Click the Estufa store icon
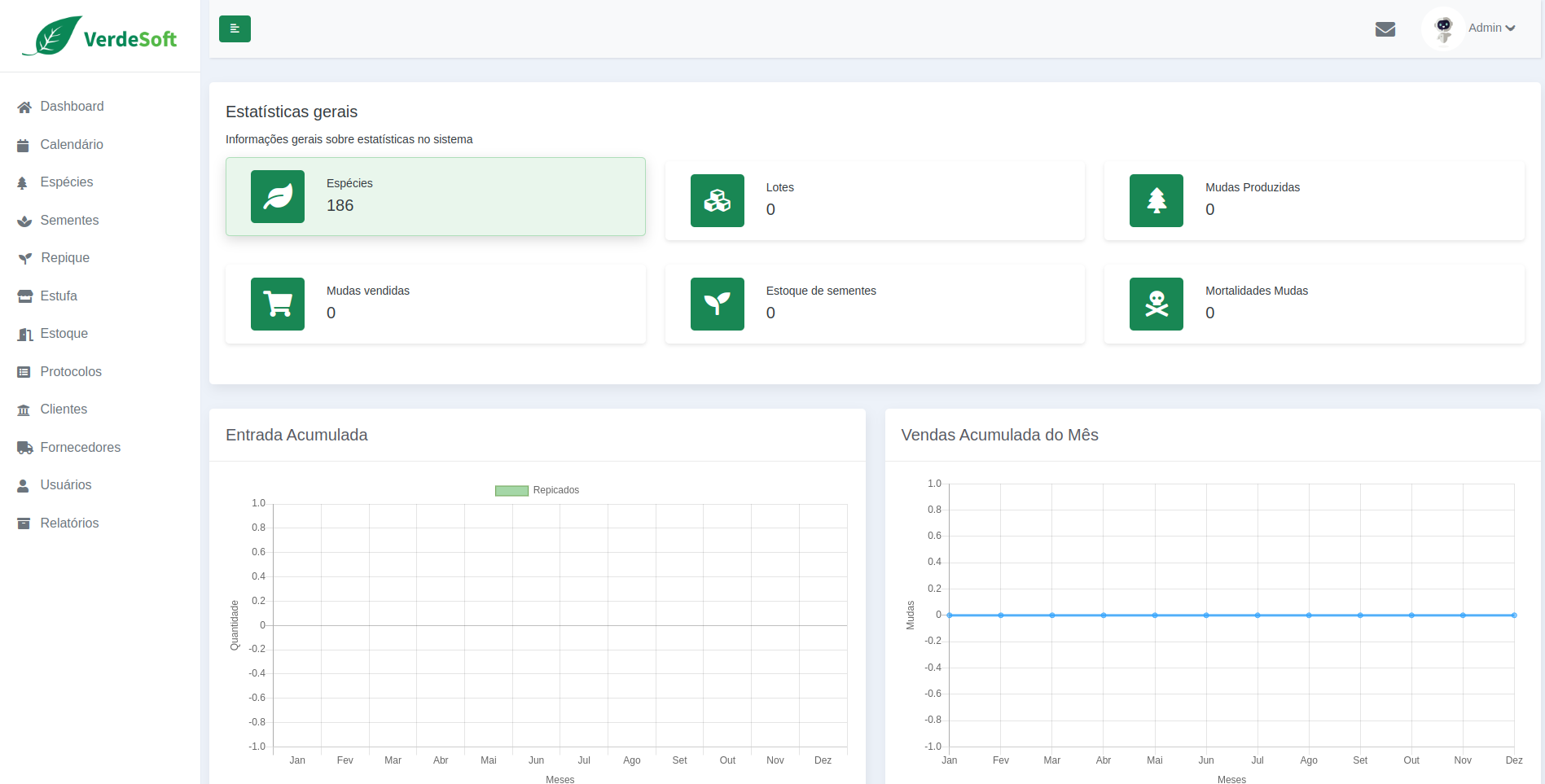This screenshot has height=784, width=1545. point(24,296)
